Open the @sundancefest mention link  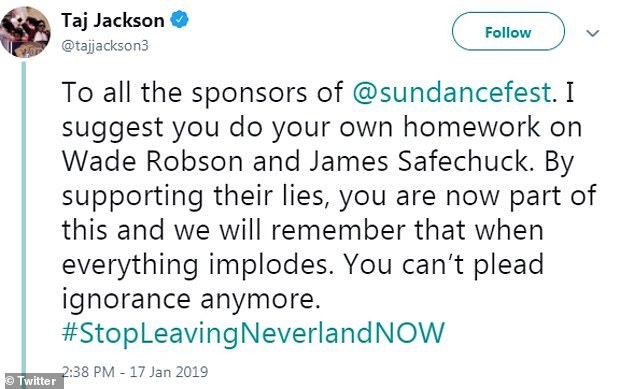pos(452,92)
